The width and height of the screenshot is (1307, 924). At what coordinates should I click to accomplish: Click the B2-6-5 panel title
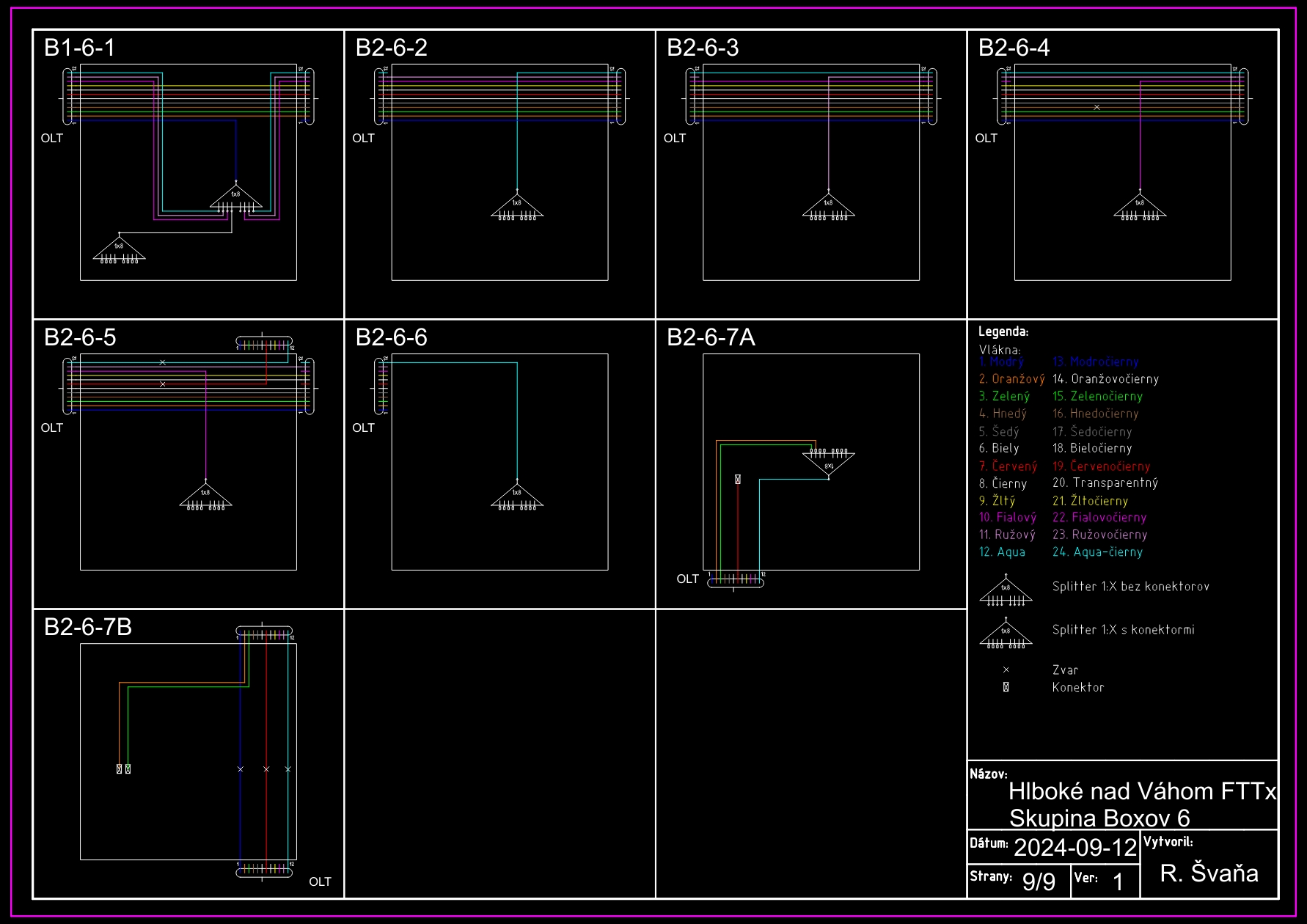[x=80, y=337]
